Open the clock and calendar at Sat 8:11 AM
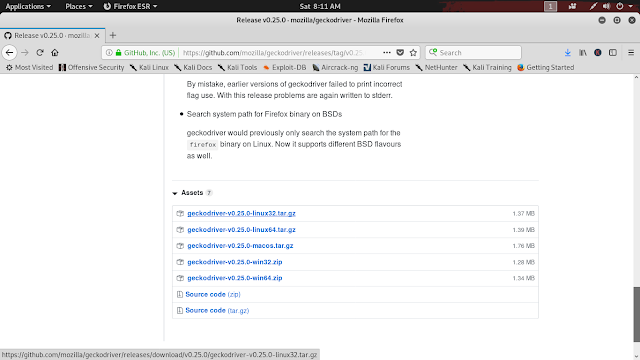This screenshot has width=640, height=360. [320, 6]
